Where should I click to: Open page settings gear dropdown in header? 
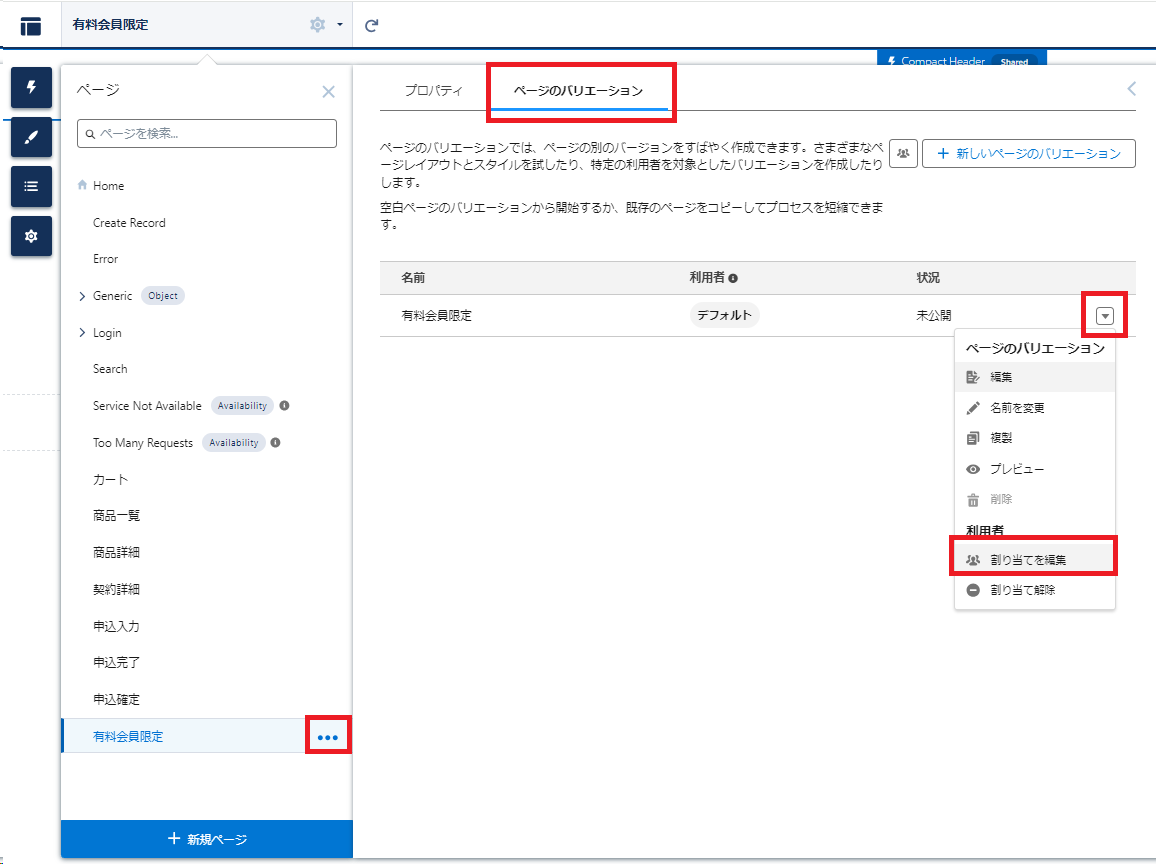(x=325, y=25)
